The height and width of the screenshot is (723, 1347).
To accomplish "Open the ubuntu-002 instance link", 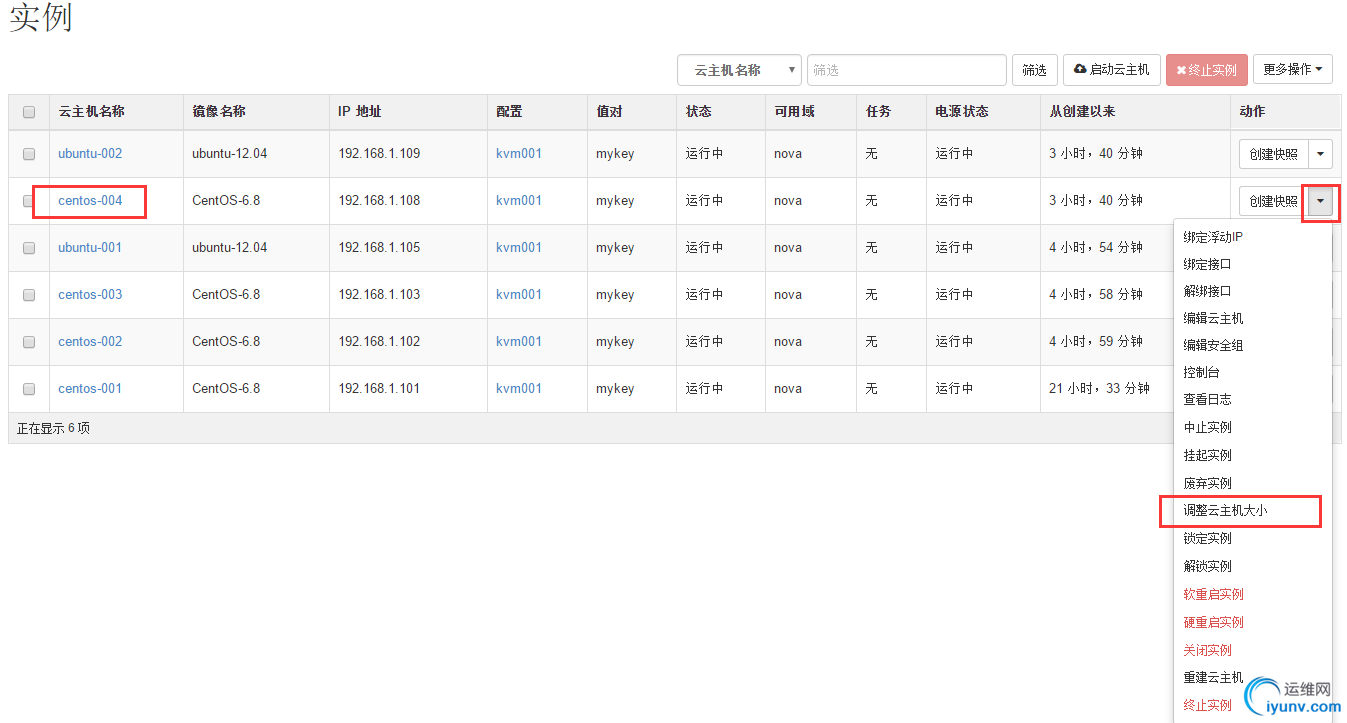I will coord(90,154).
